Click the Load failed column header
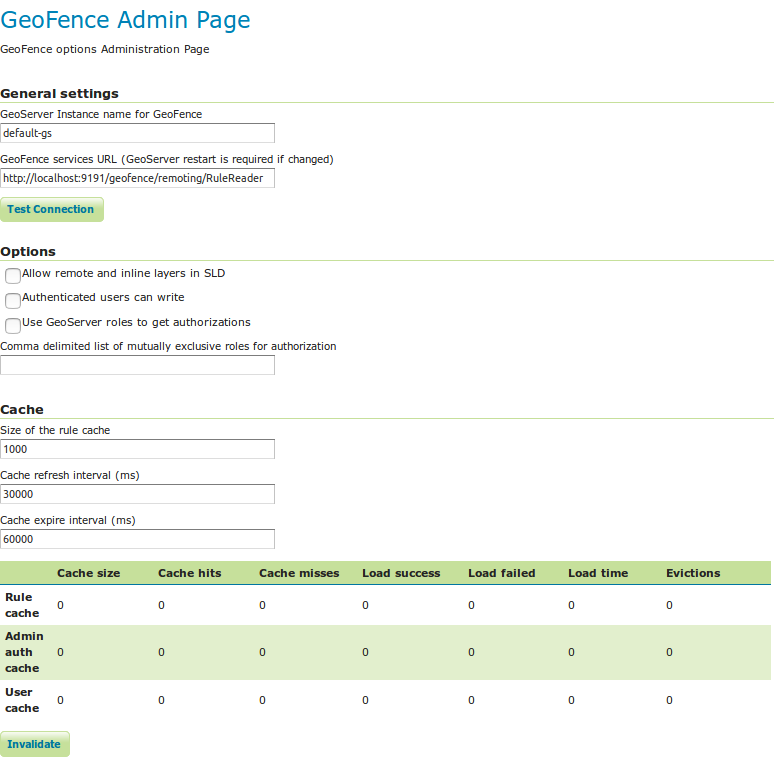Viewport: 774px width, 774px height. pyautogui.click(x=501, y=573)
